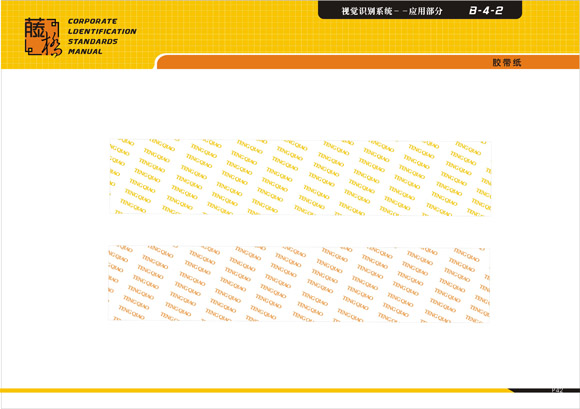The height and width of the screenshot is (409, 580).
Task: Click the middle of the orange title bar
Action: coord(368,62)
